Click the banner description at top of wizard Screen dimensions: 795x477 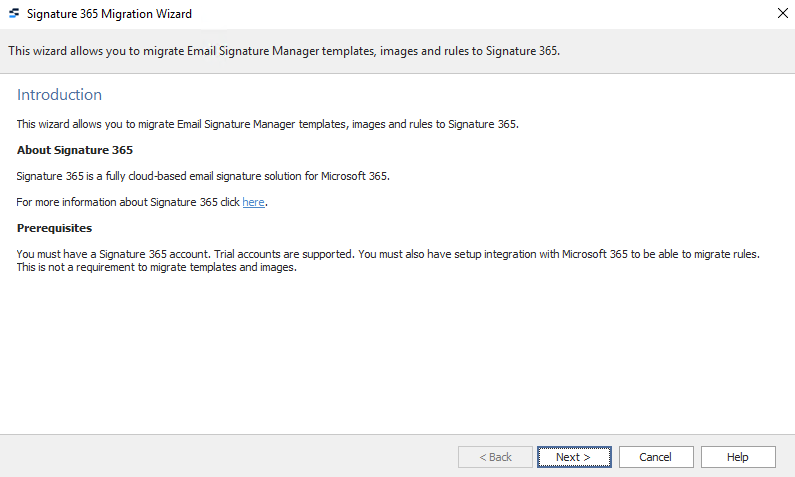pyautogui.click(x=284, y=51)
